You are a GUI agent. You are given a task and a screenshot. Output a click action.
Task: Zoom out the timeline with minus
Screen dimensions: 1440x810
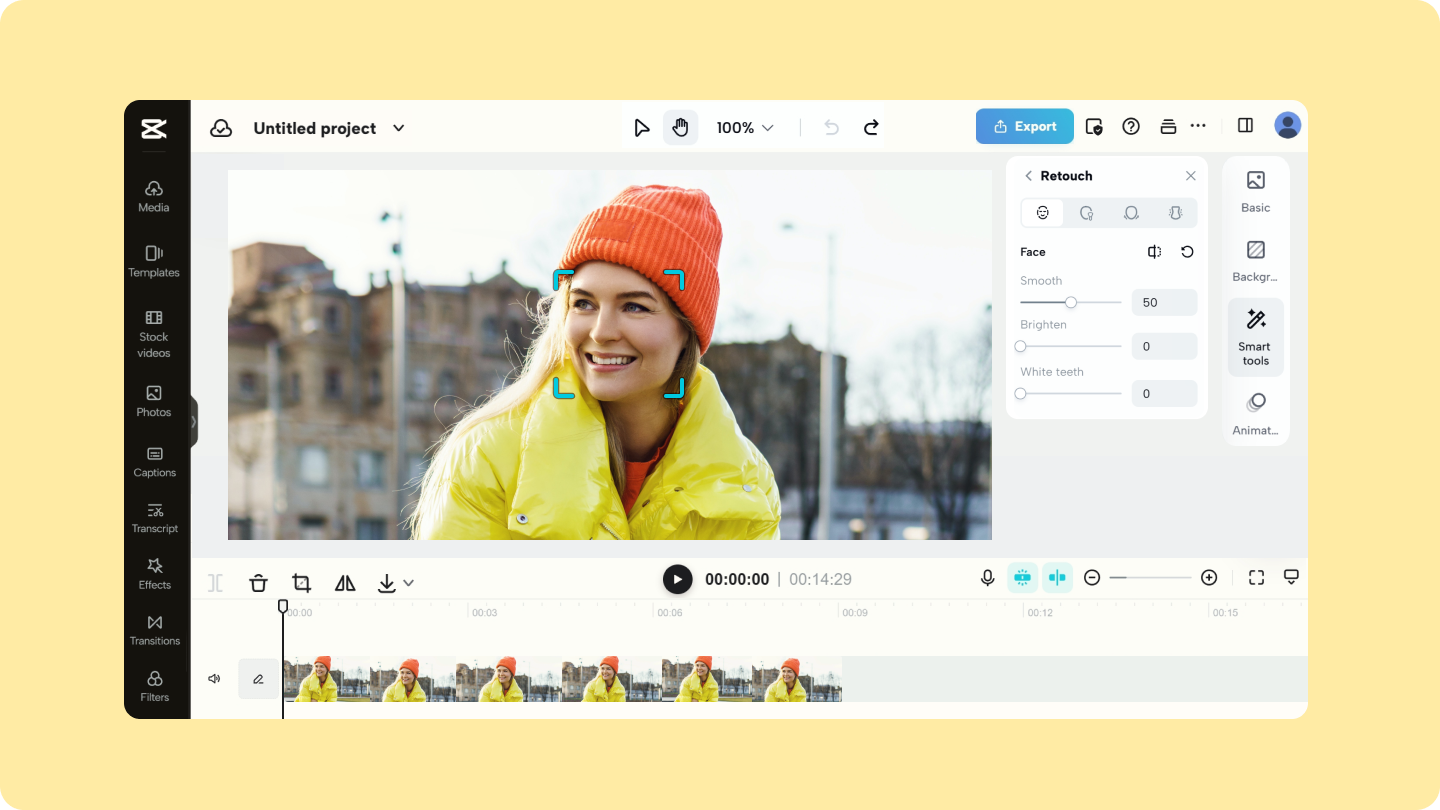point(1092,577)
